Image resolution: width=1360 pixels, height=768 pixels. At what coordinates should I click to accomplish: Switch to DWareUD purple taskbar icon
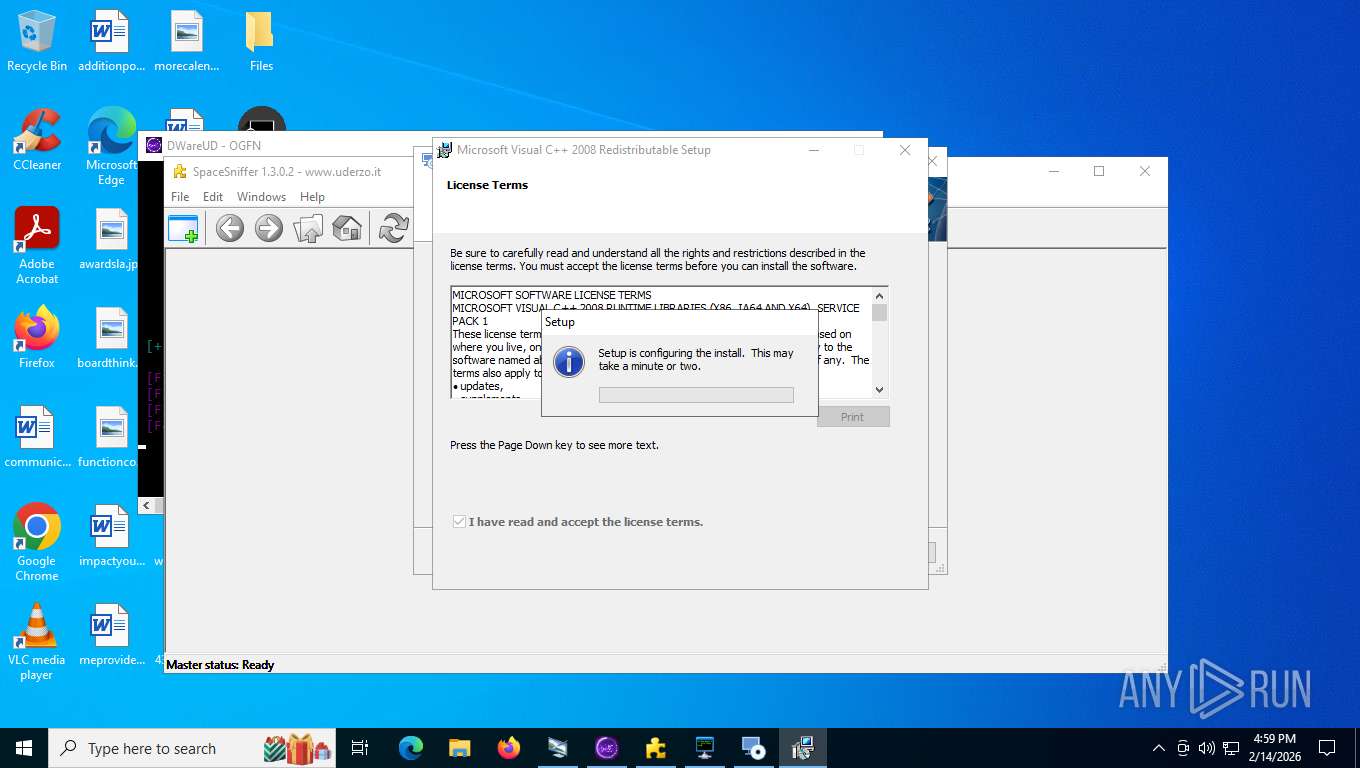[607, 748]
